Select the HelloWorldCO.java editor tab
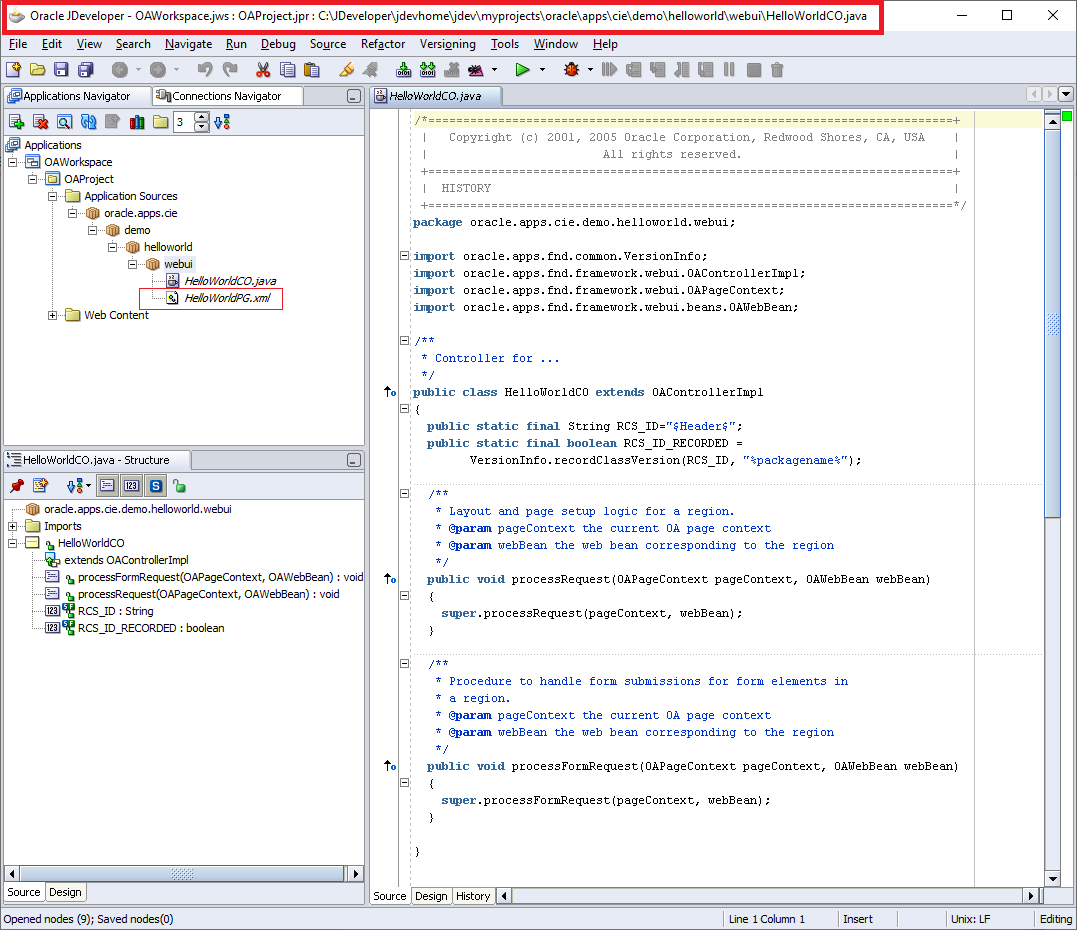The height and width of the screenshot is (930, 1077). (x=435, y=96)
